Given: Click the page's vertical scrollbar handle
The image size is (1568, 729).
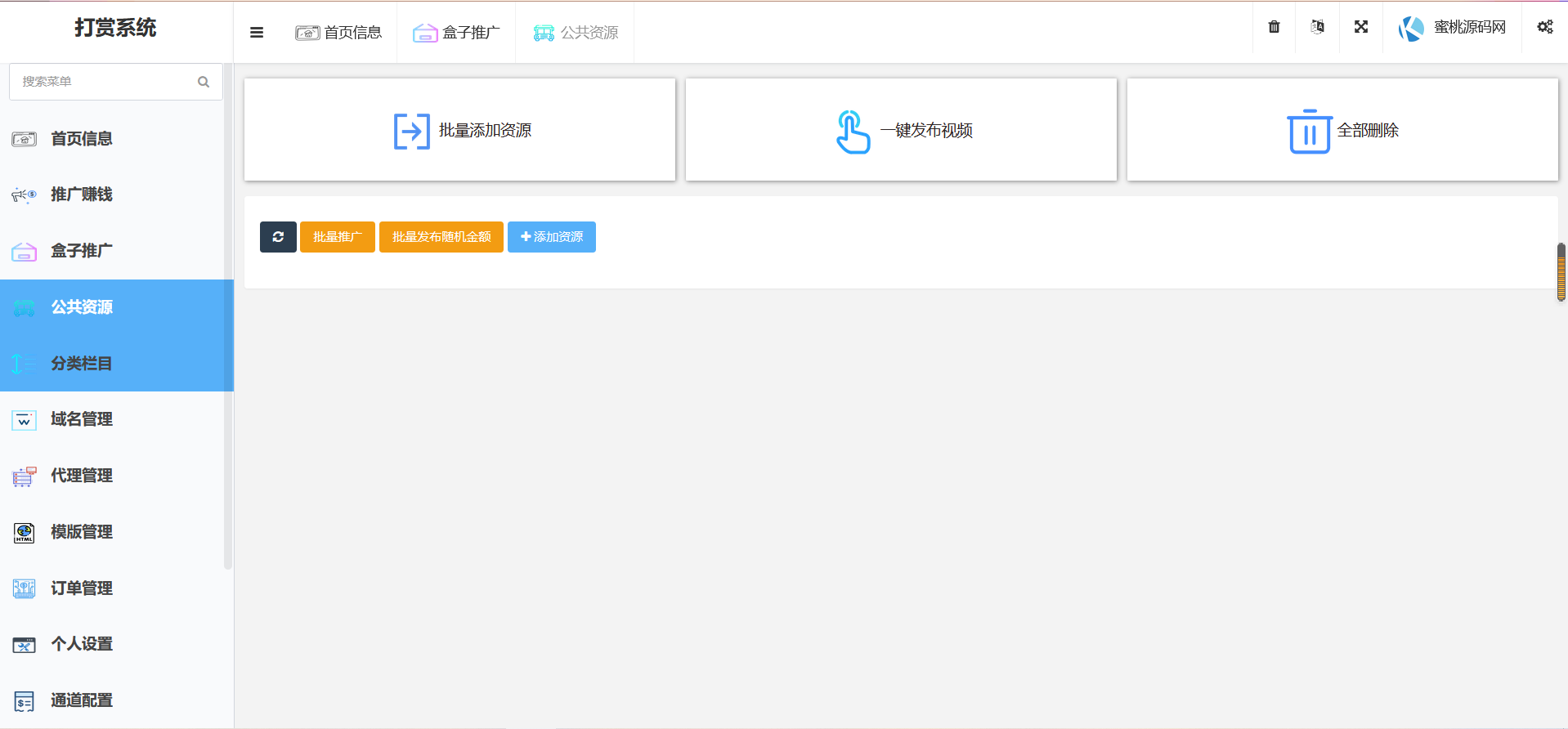Looking at the screenshot, I should (1561, 272).
